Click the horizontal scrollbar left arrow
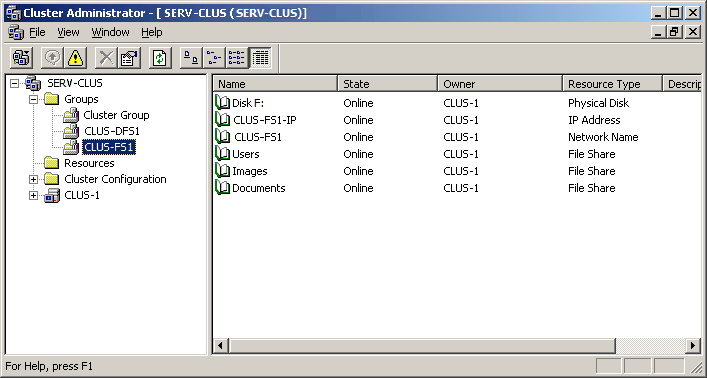The height and width of the screenshot is (378, 707). click(220, 346)
